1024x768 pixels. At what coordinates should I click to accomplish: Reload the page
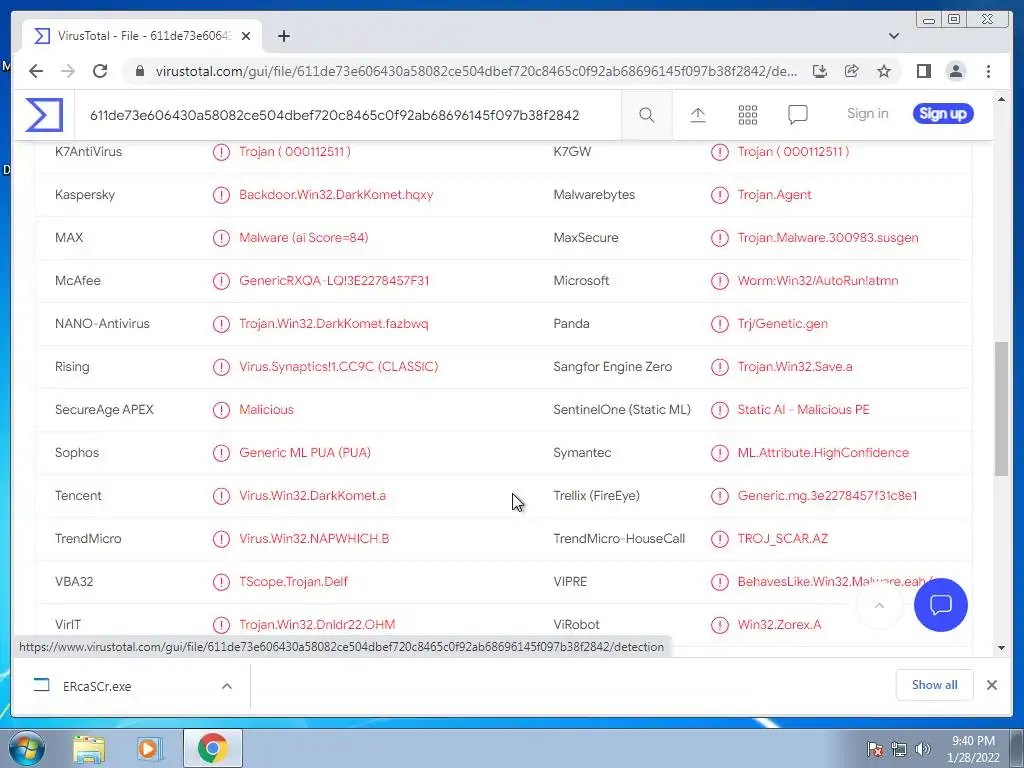click(x=100, y=71)
